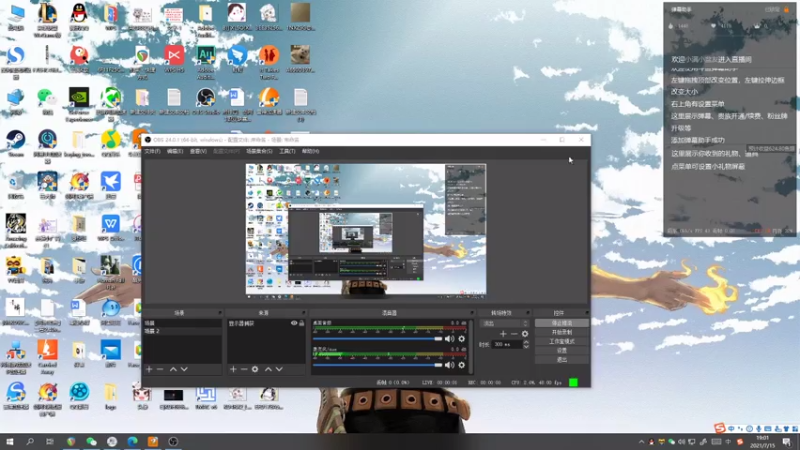Mute the 桌面音频 channel with its speaker icon

coord(449,339)
